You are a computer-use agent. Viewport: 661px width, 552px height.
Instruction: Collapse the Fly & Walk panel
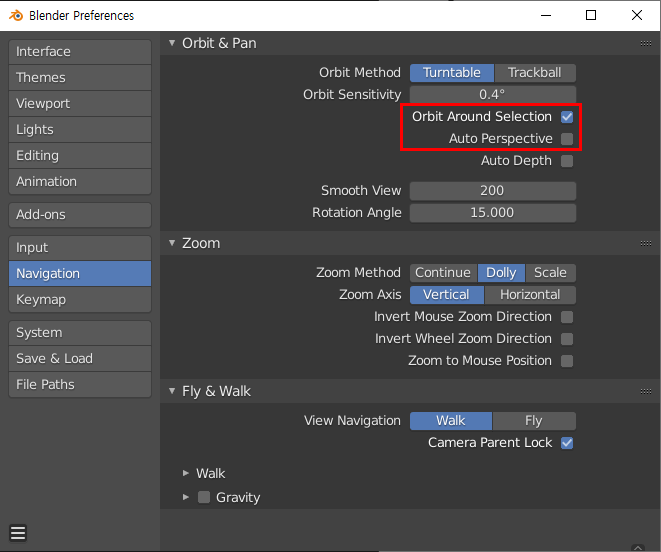coord(172,391)
